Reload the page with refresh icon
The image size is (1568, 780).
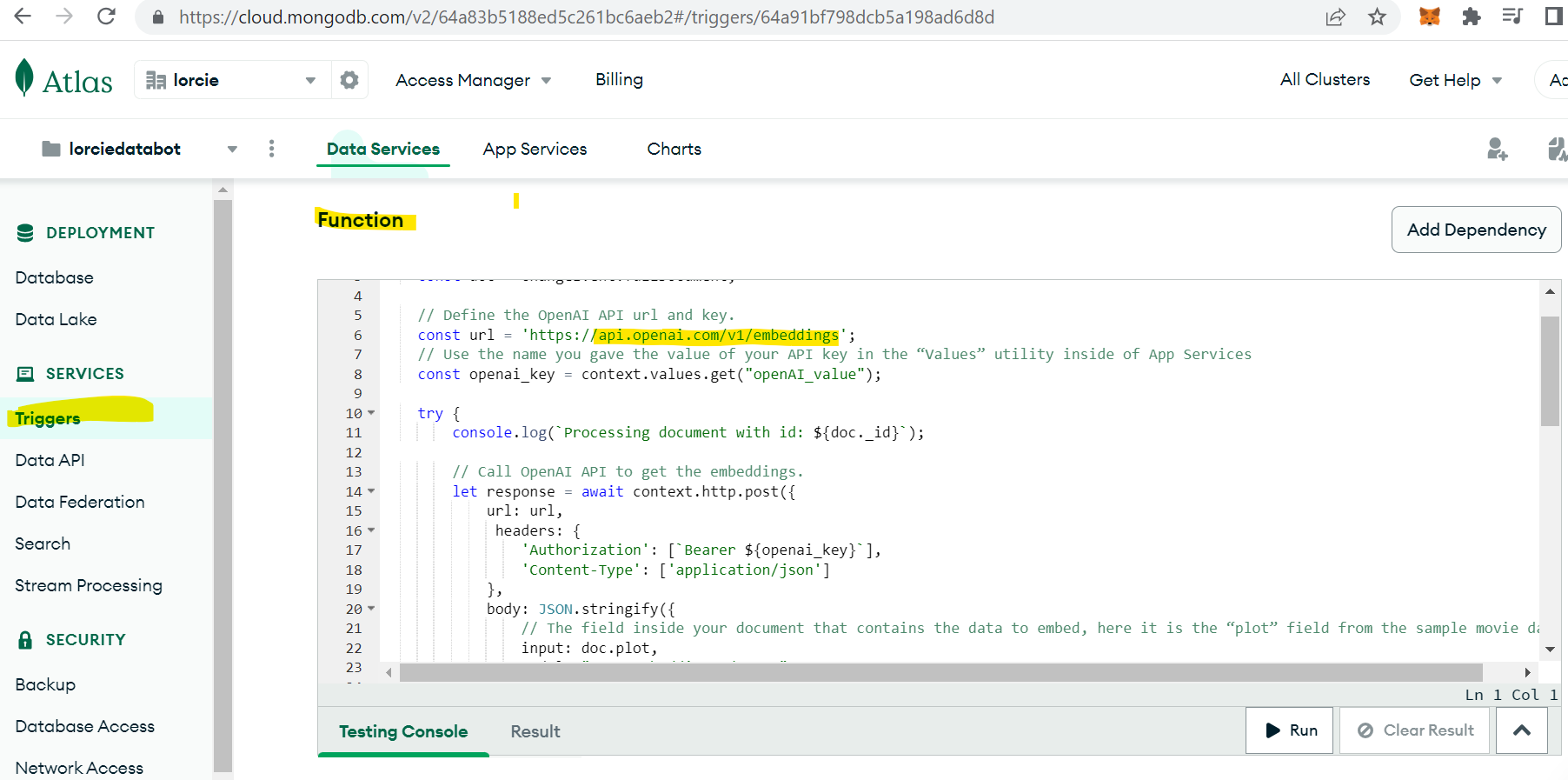click(x=106, y=17)
